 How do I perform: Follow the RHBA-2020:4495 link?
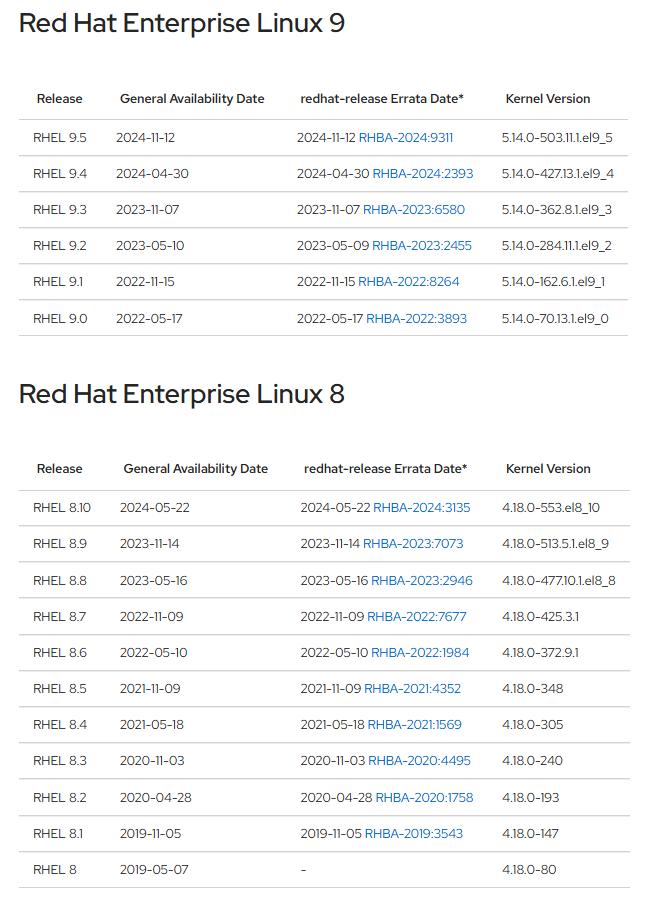pos(419,761)
